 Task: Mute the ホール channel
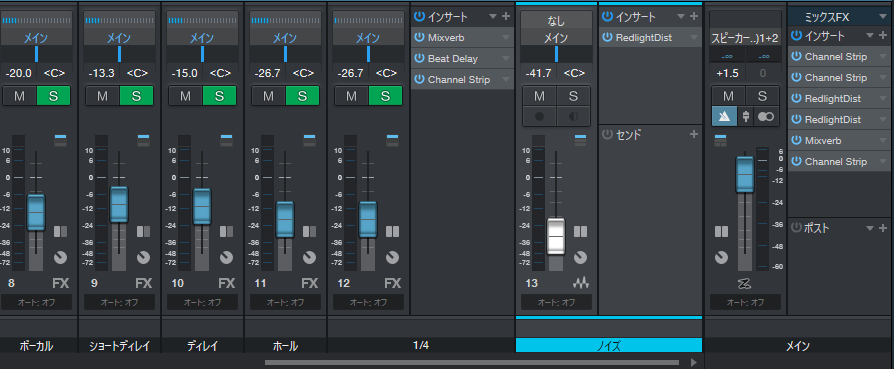269,96
